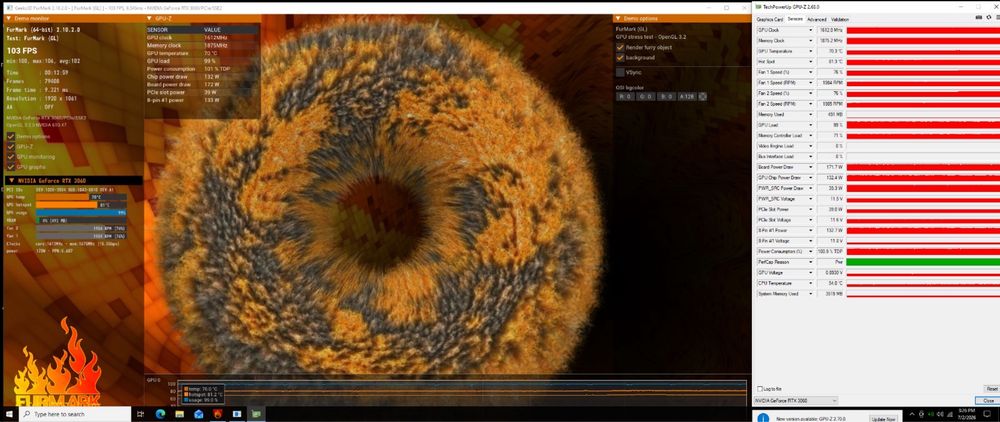
Task: Enable the VSync checkbox
Action: point(620,72)
